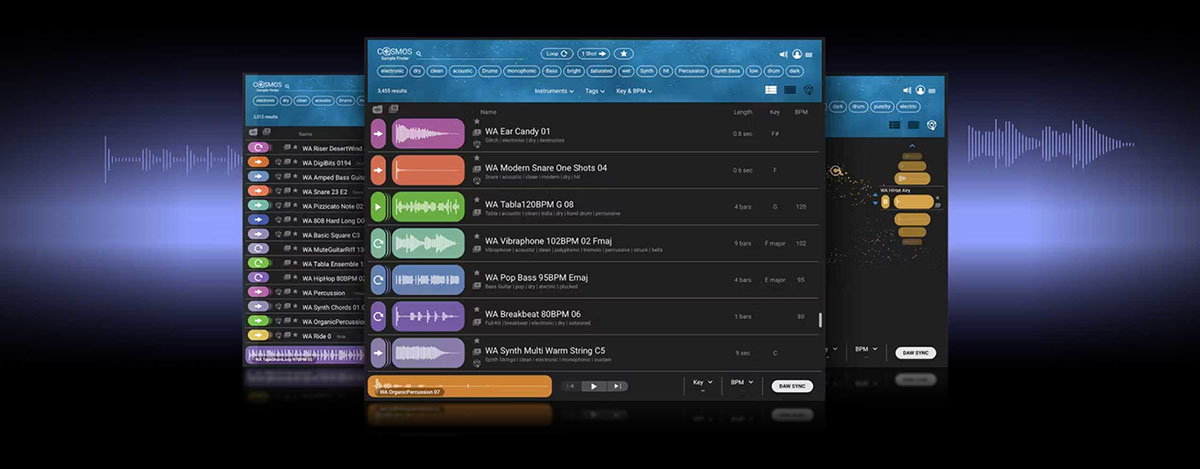The image size is (1200, 469).
Task: Favorite WA Ear Candy 01 with star
Action: pyautogui.click(x=477, y=122)
